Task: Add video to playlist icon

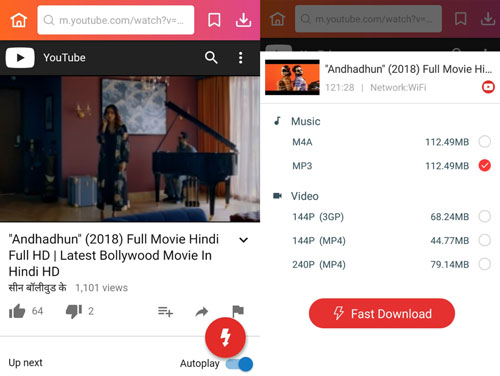Action: tap(165, 312)
